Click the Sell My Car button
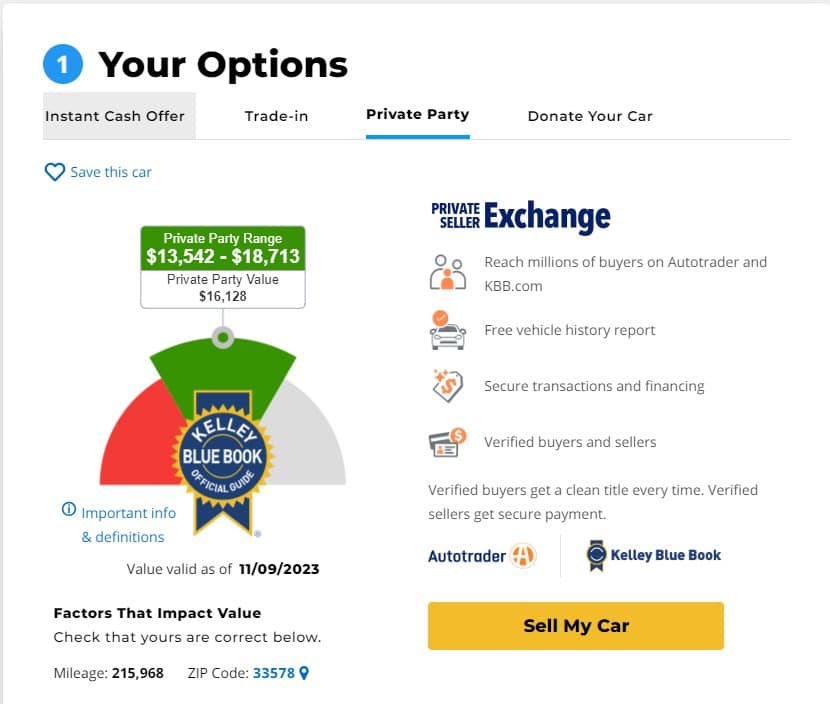The height and width of the screenshot is (704, 830). click(576, 626)
